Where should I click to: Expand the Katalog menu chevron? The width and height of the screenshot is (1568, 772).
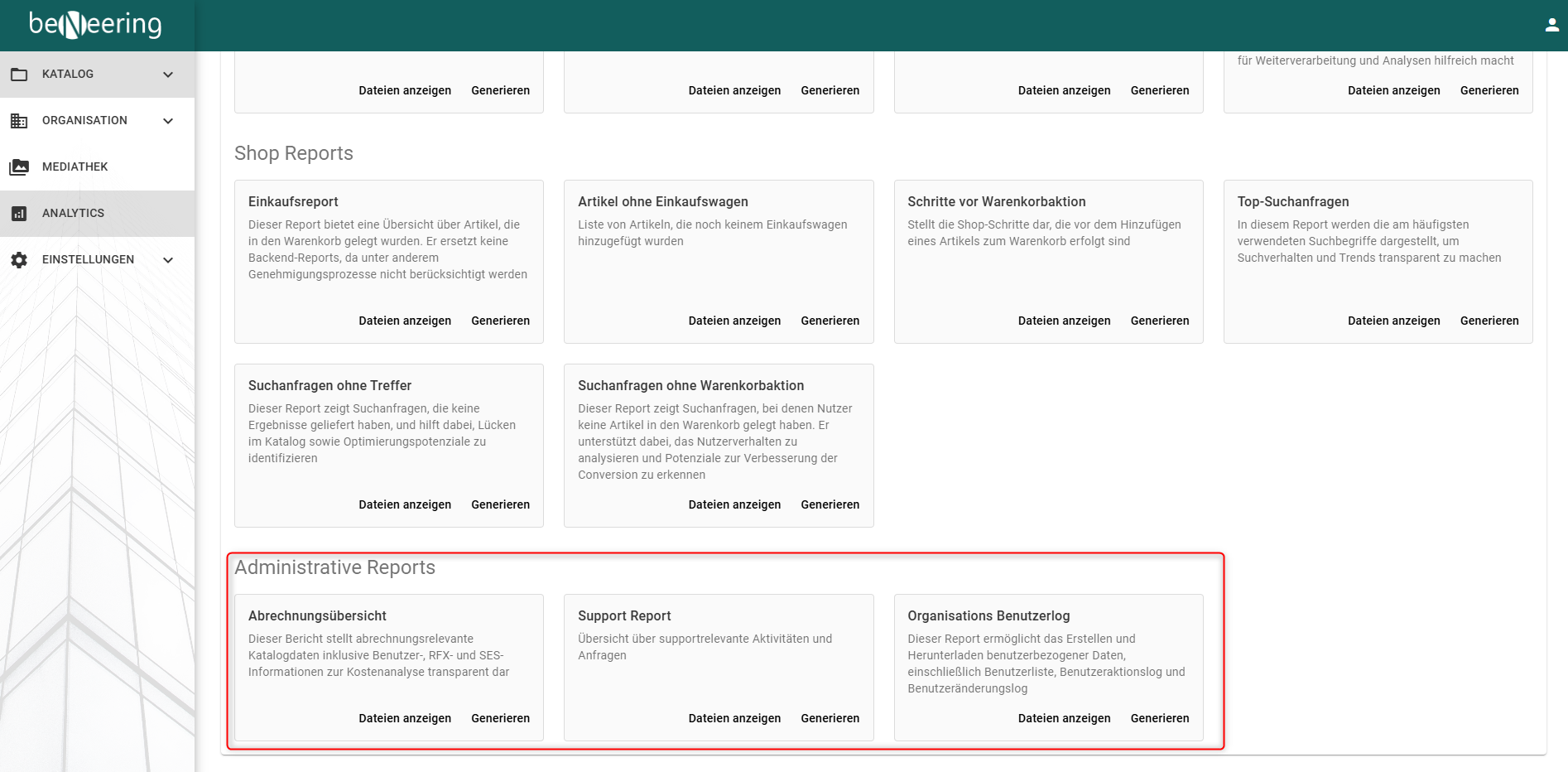[168, 75]
